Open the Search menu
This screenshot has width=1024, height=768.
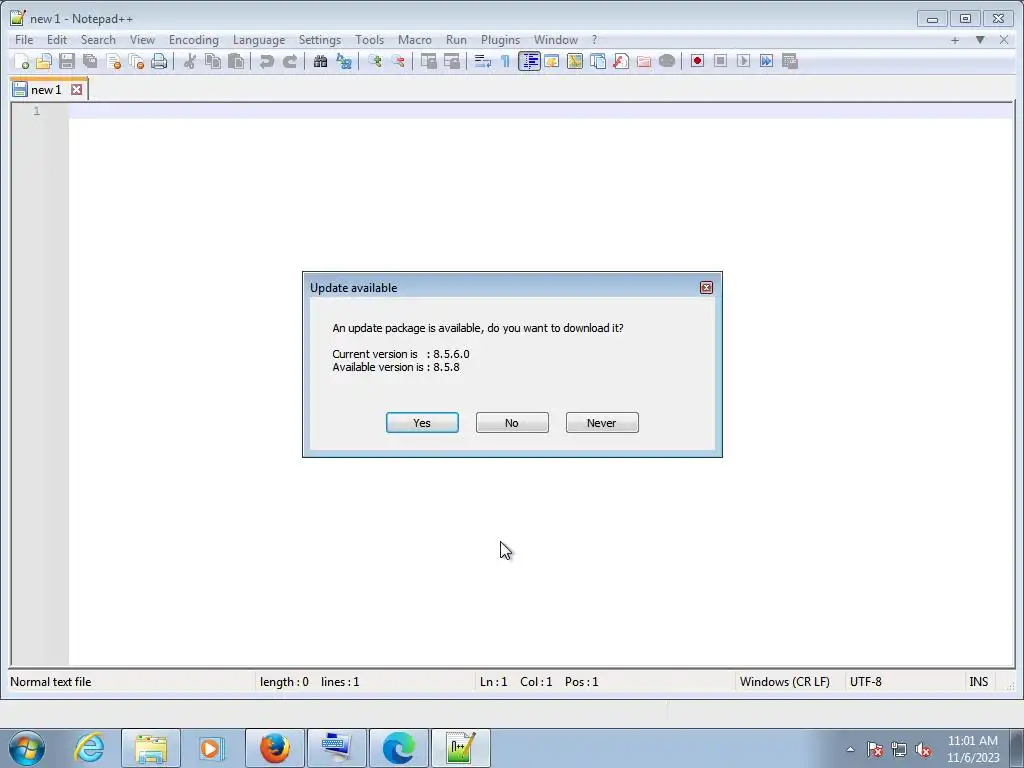pos(98,40)
